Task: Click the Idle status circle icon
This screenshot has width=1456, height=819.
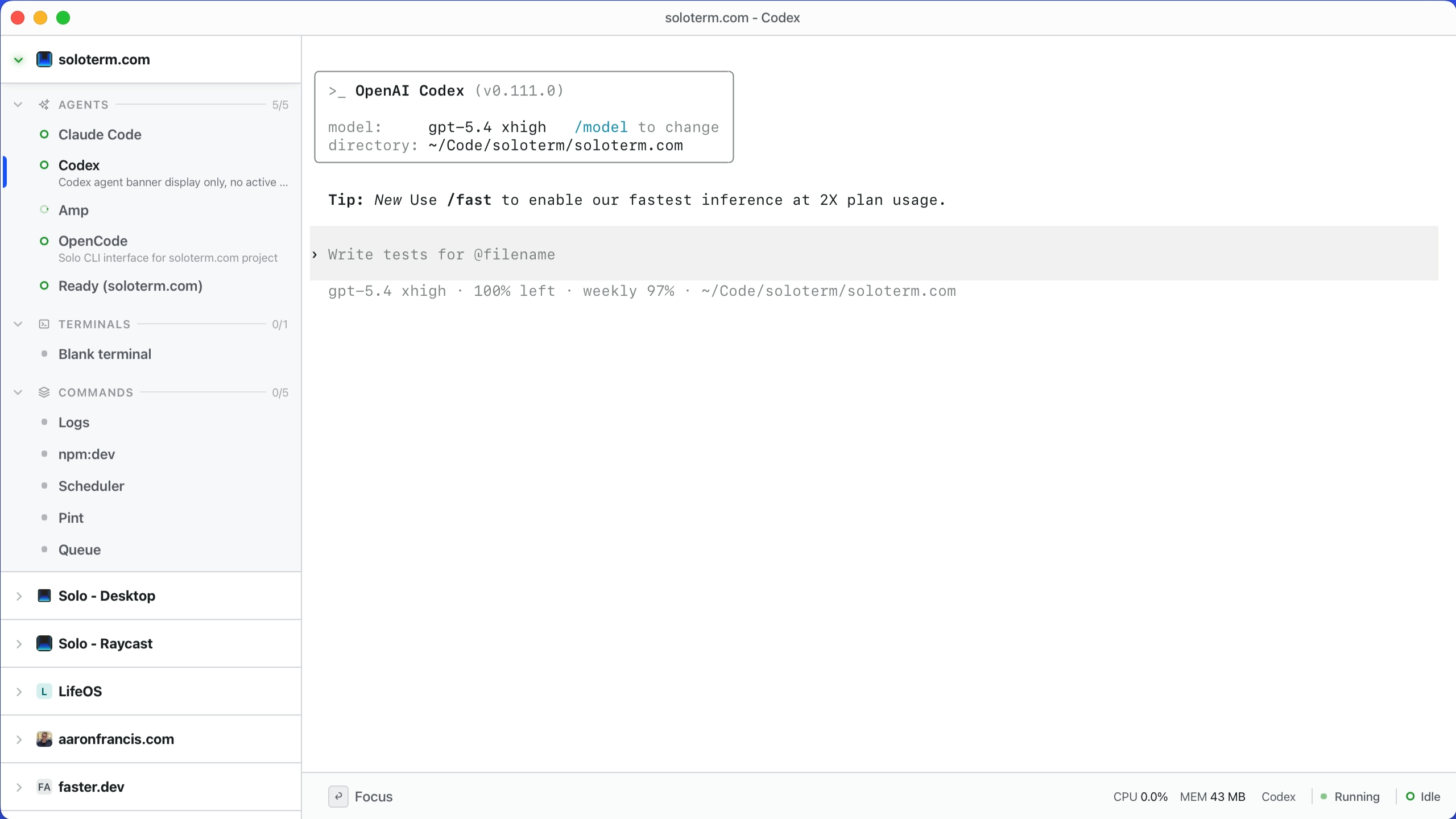Action: pyautogui.click(x=1410, y=796)
